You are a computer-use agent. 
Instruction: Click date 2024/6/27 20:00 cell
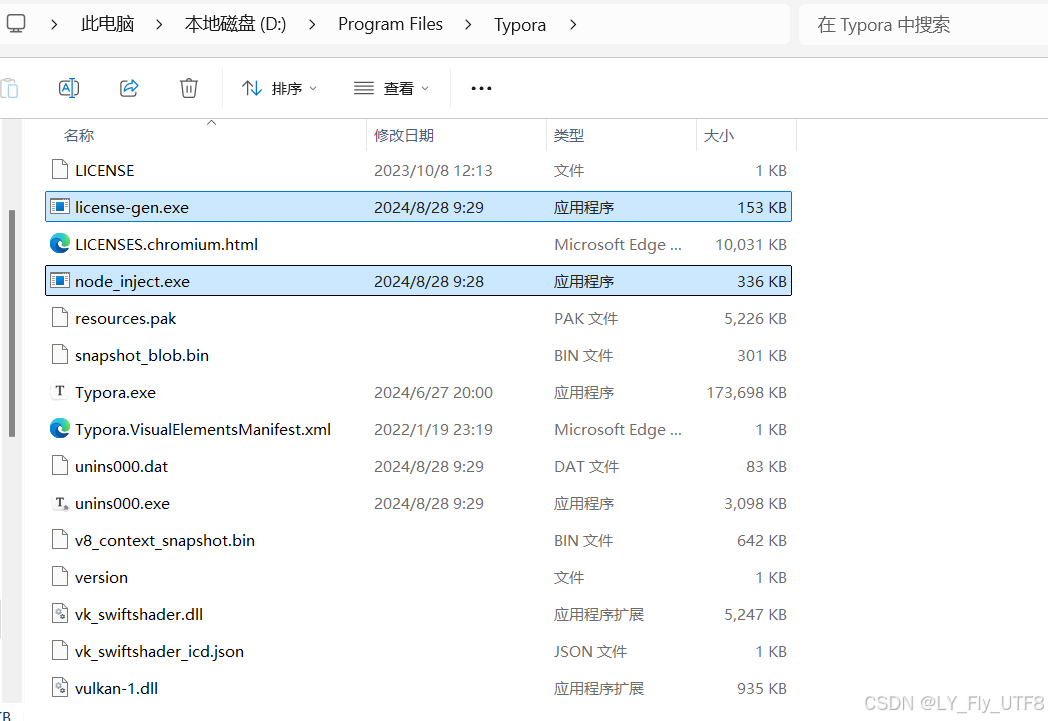click(x=433, y=393)
